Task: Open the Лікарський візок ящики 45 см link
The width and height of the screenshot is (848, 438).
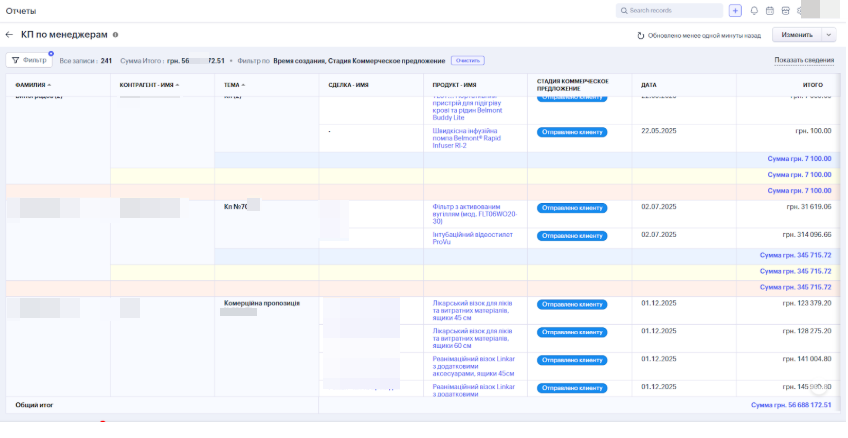Action: point(472,310)
